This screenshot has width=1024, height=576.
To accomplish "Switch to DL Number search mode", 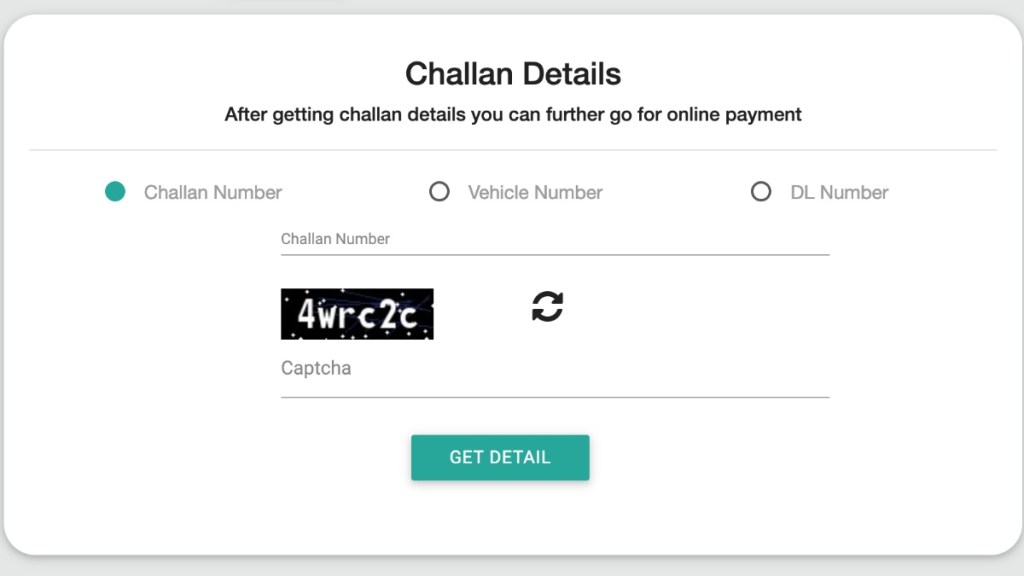I will [x=761, y=191].
